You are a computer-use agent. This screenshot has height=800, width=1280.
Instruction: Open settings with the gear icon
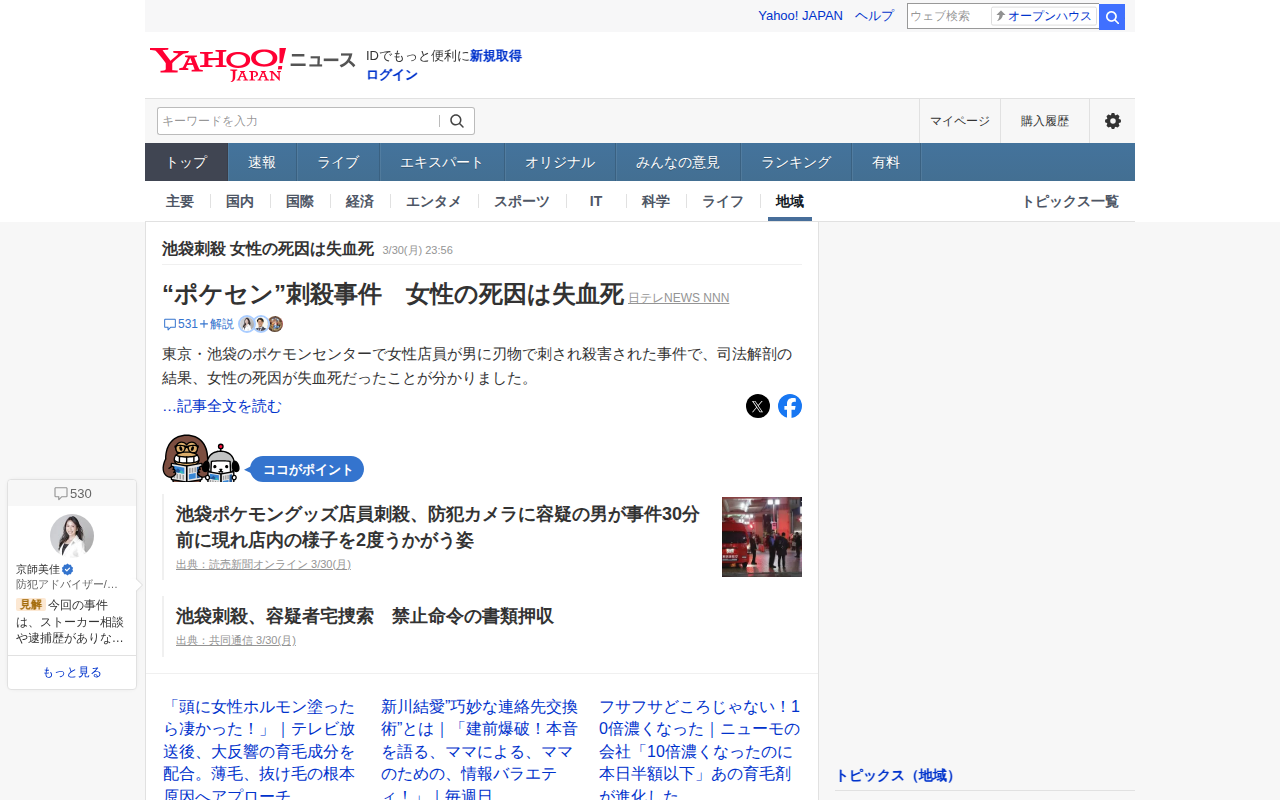(x=1112, y=121)
